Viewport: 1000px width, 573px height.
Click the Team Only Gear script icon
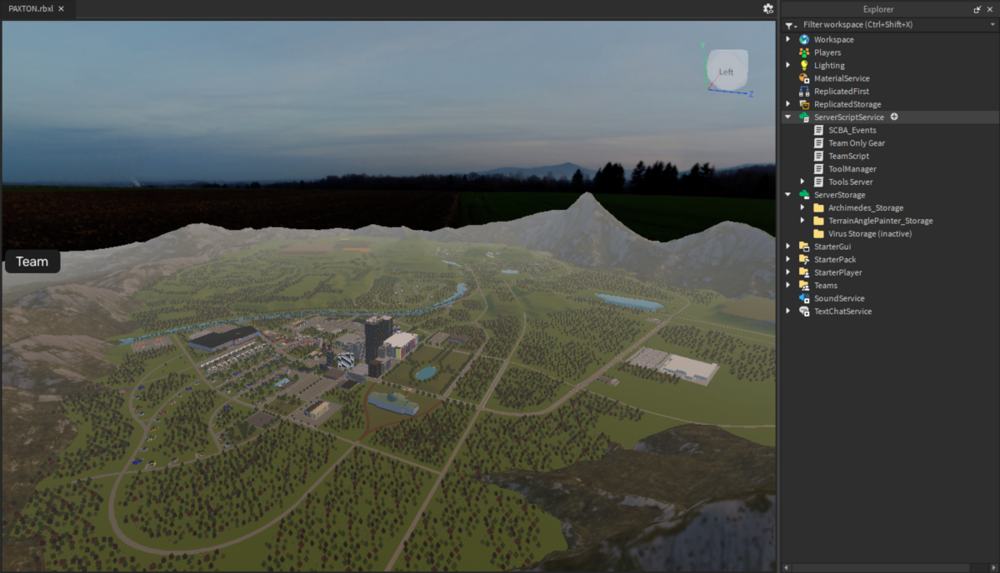click(x=819, y=143)
